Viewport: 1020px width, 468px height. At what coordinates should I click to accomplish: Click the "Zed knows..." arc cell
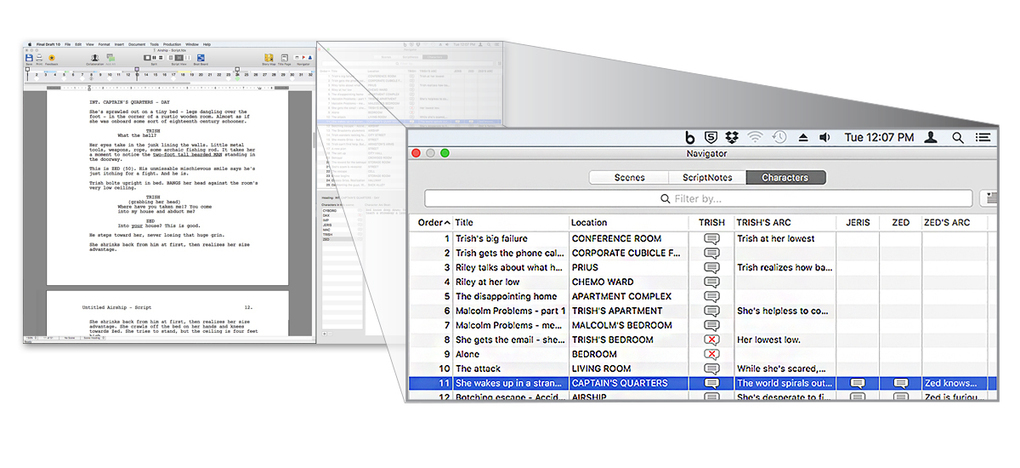tap(950, 383)
